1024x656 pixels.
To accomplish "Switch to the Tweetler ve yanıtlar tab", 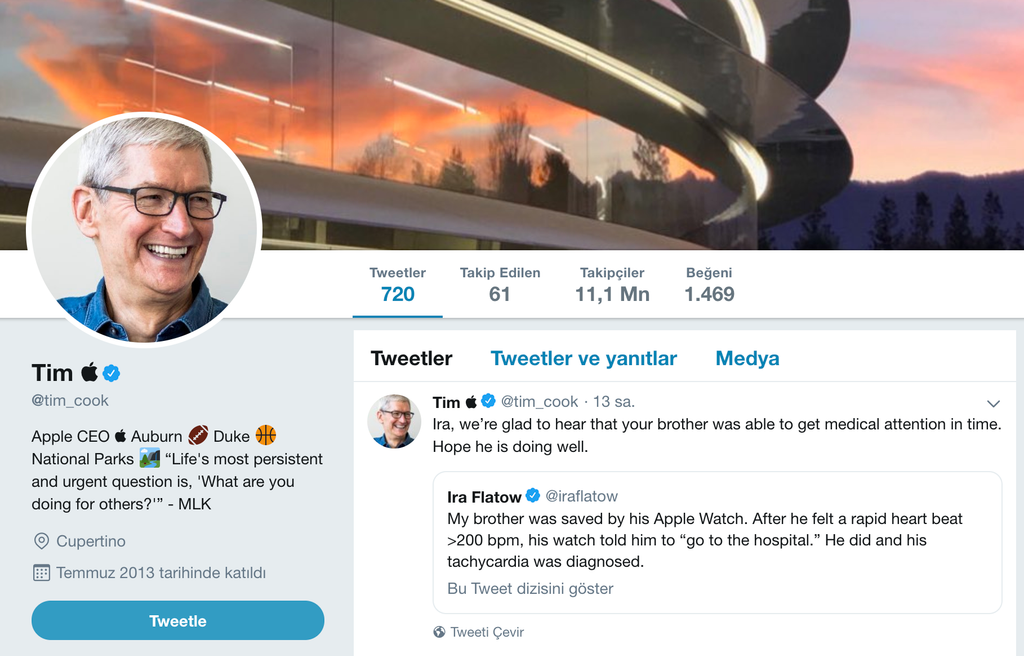I will [x=583, y=358].
